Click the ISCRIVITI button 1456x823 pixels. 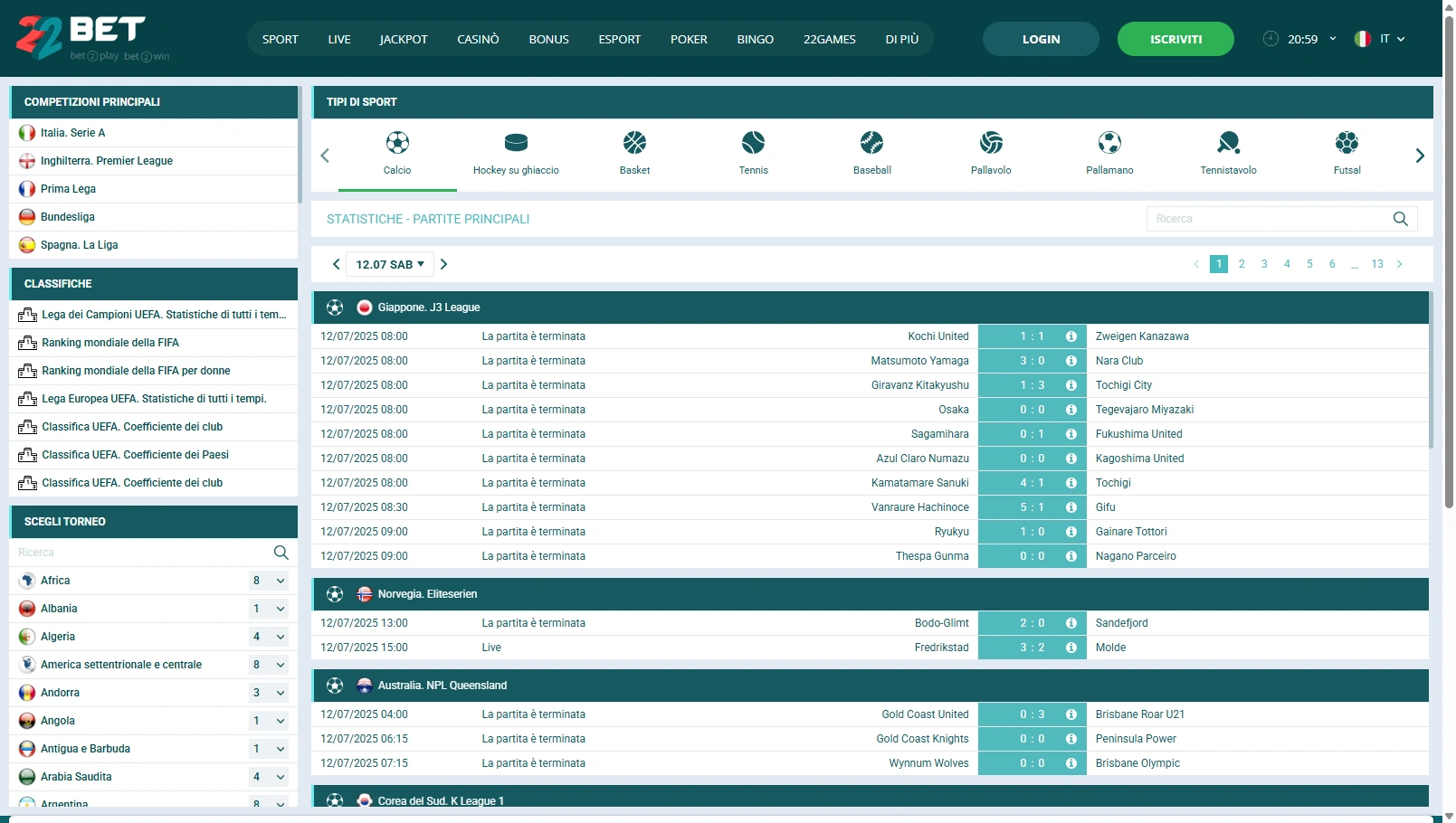tap(1175, 39)
